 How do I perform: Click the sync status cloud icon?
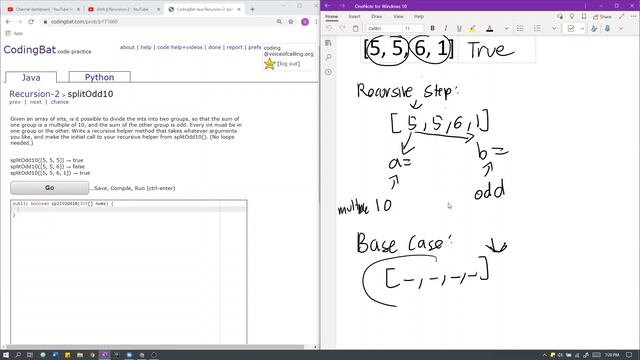click(x=560, y=16)
